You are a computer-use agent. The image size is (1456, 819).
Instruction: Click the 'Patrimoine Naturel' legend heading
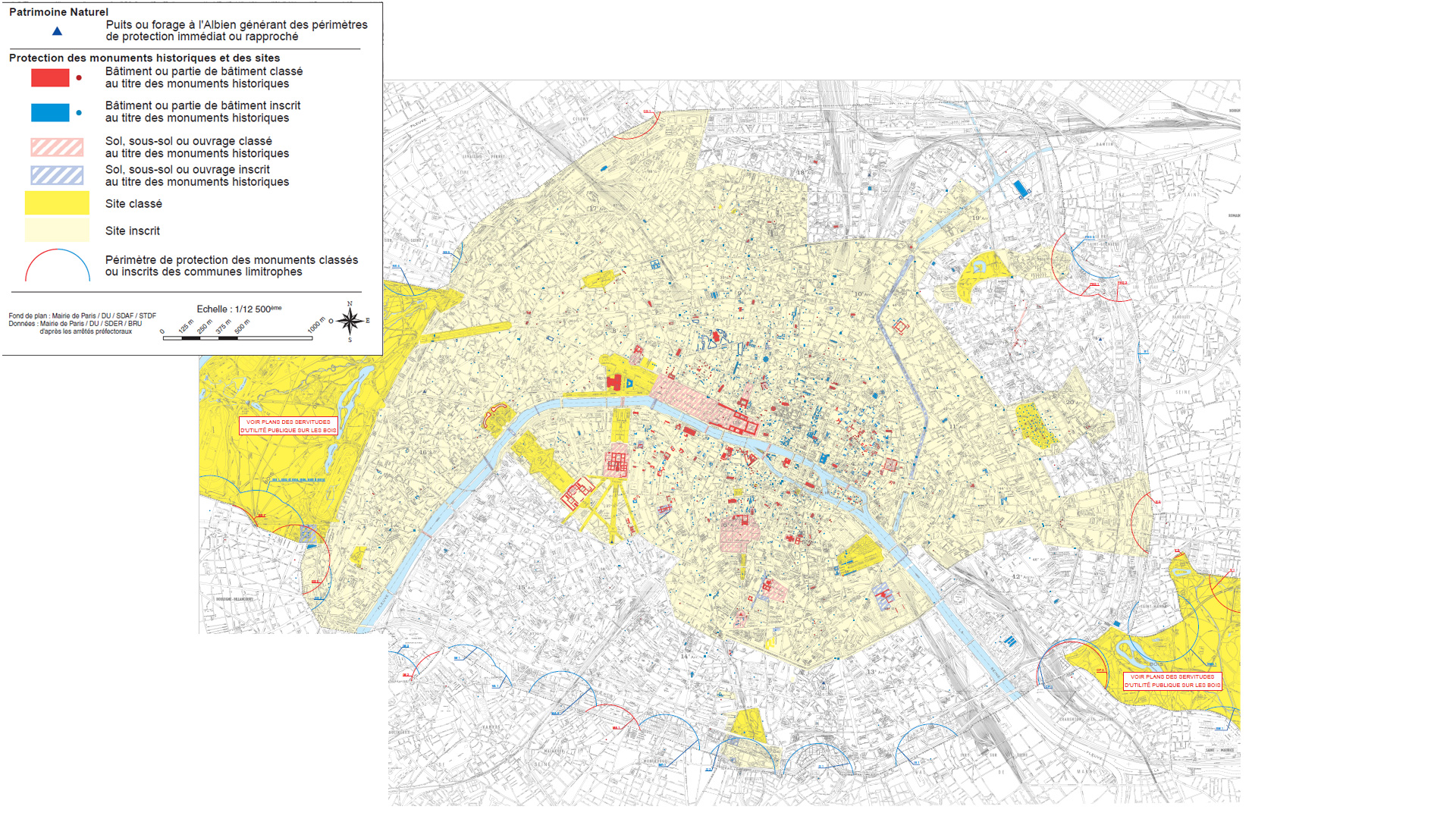58,12
